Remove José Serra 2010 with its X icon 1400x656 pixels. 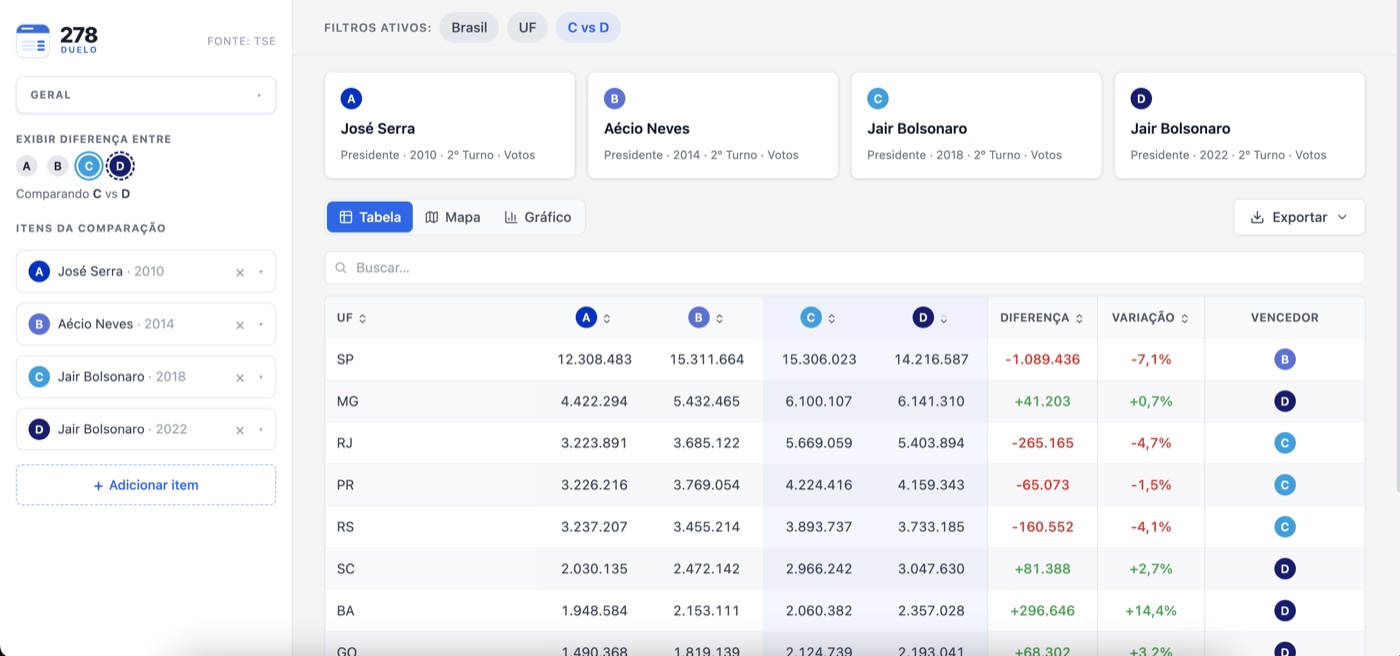pos(240,272)
